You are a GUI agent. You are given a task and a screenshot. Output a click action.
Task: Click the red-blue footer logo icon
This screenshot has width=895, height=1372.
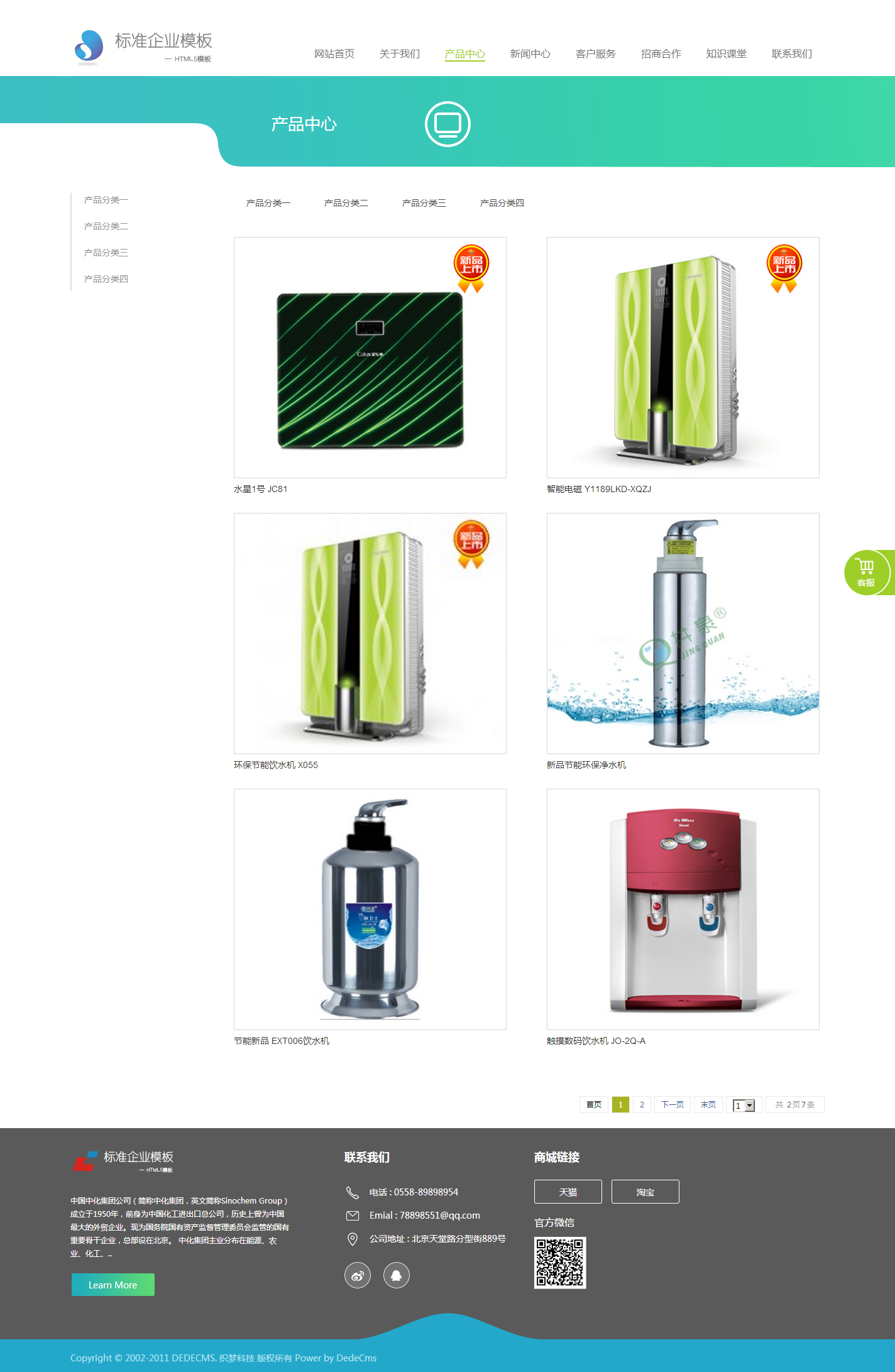coord(85,1161)
